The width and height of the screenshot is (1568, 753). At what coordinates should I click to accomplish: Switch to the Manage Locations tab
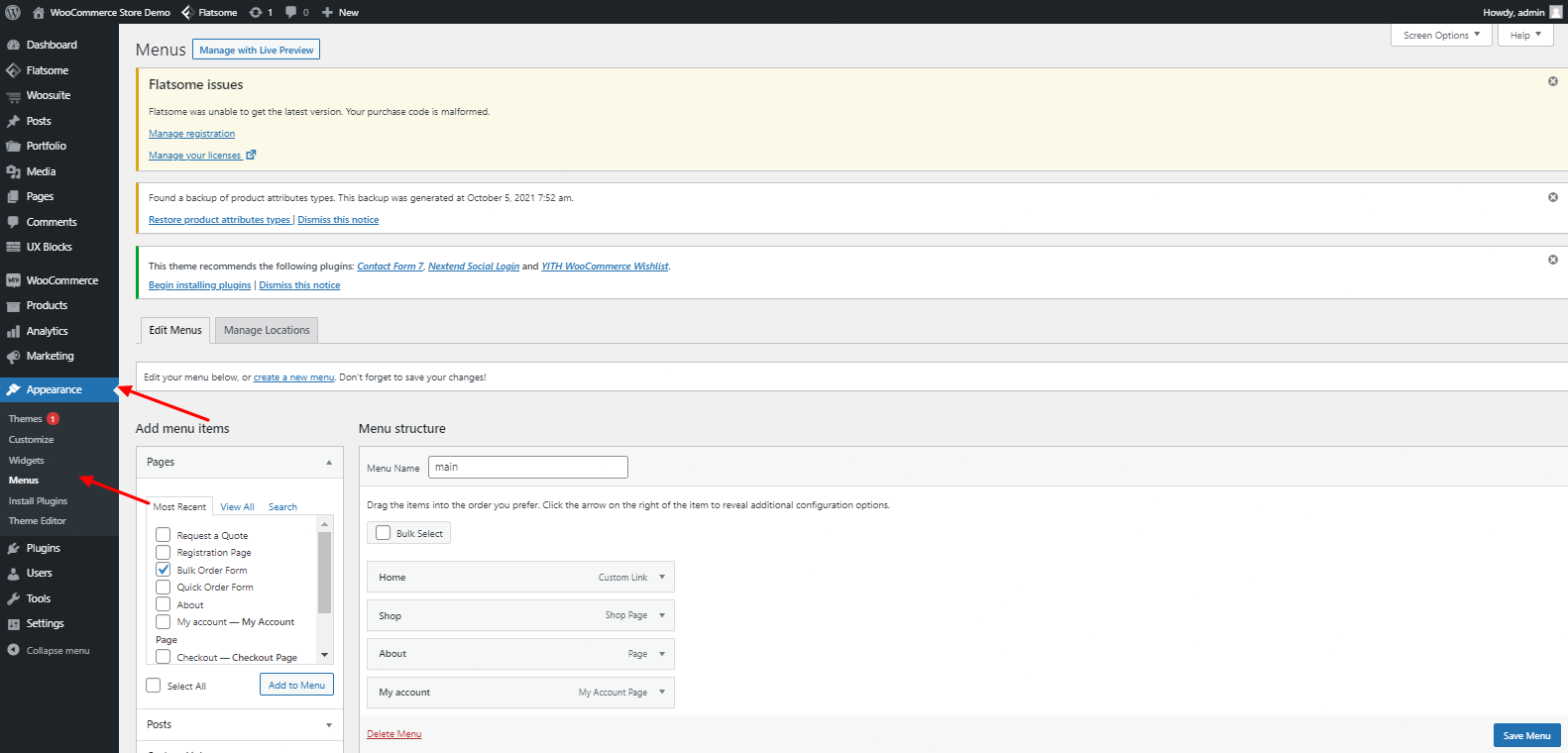pos(267,330)
